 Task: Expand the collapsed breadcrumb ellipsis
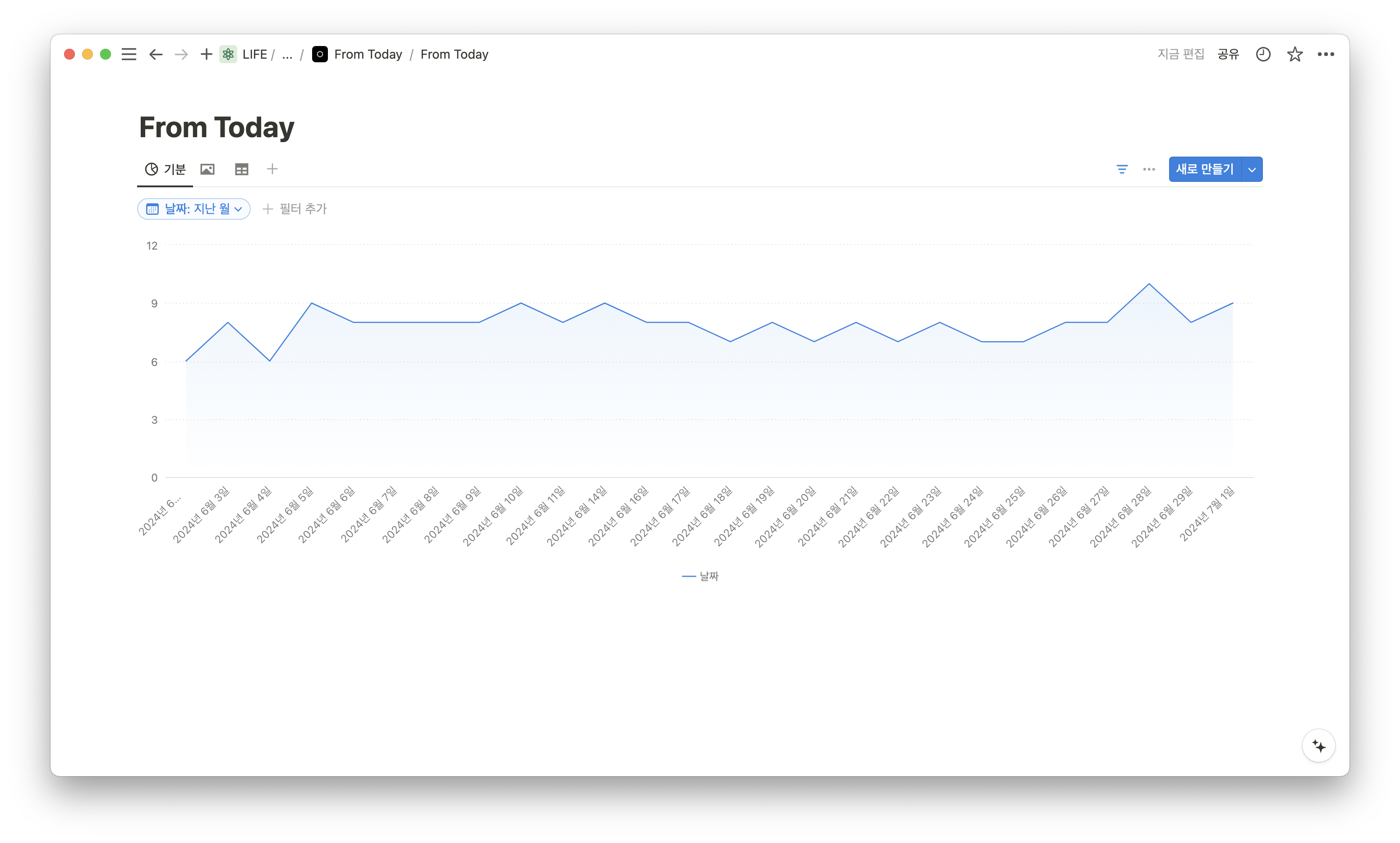287,55
